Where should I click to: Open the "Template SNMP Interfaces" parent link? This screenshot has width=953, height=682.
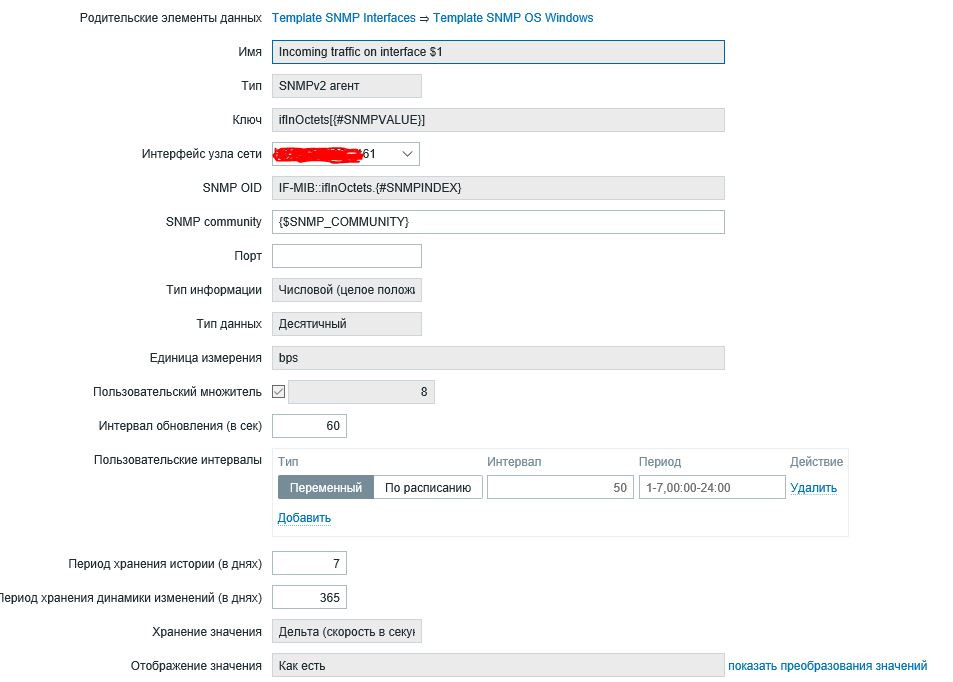[x=343, y=18]
